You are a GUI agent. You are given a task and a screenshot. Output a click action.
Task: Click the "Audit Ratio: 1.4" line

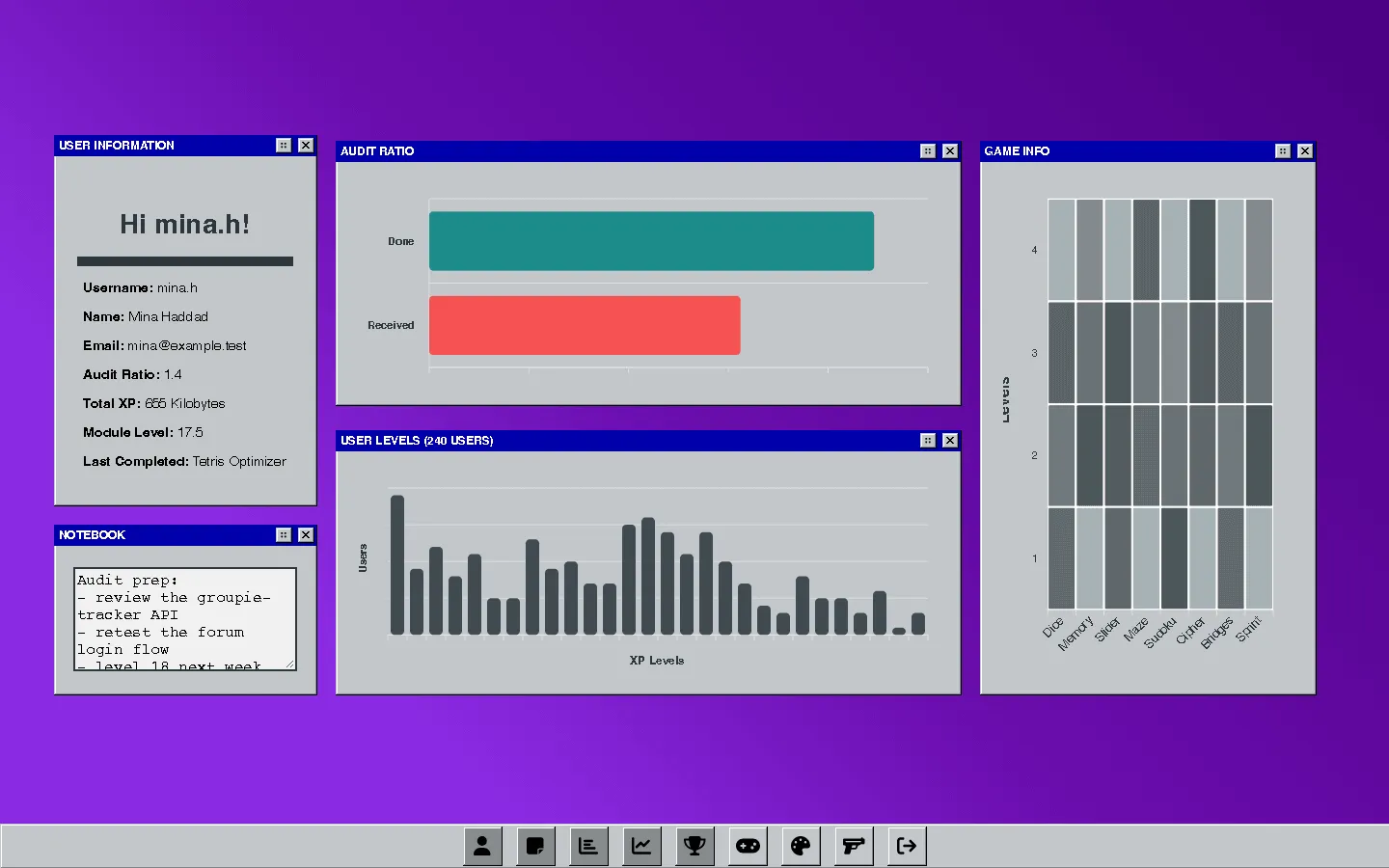132,375
